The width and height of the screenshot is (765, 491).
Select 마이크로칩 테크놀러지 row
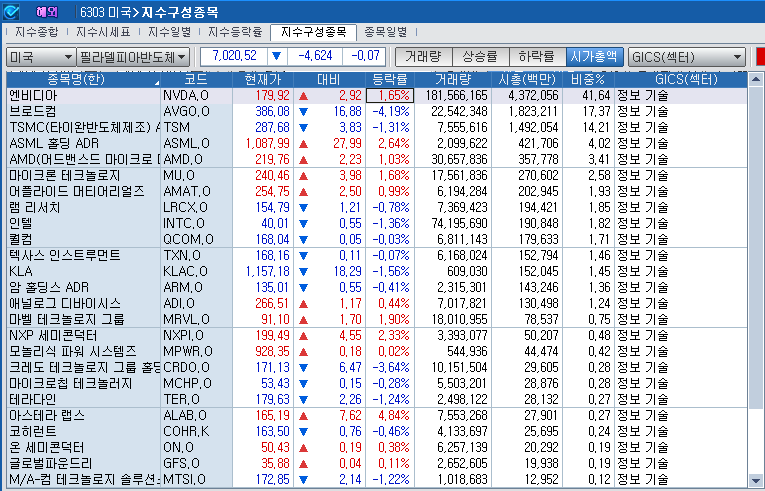(377, 384)
